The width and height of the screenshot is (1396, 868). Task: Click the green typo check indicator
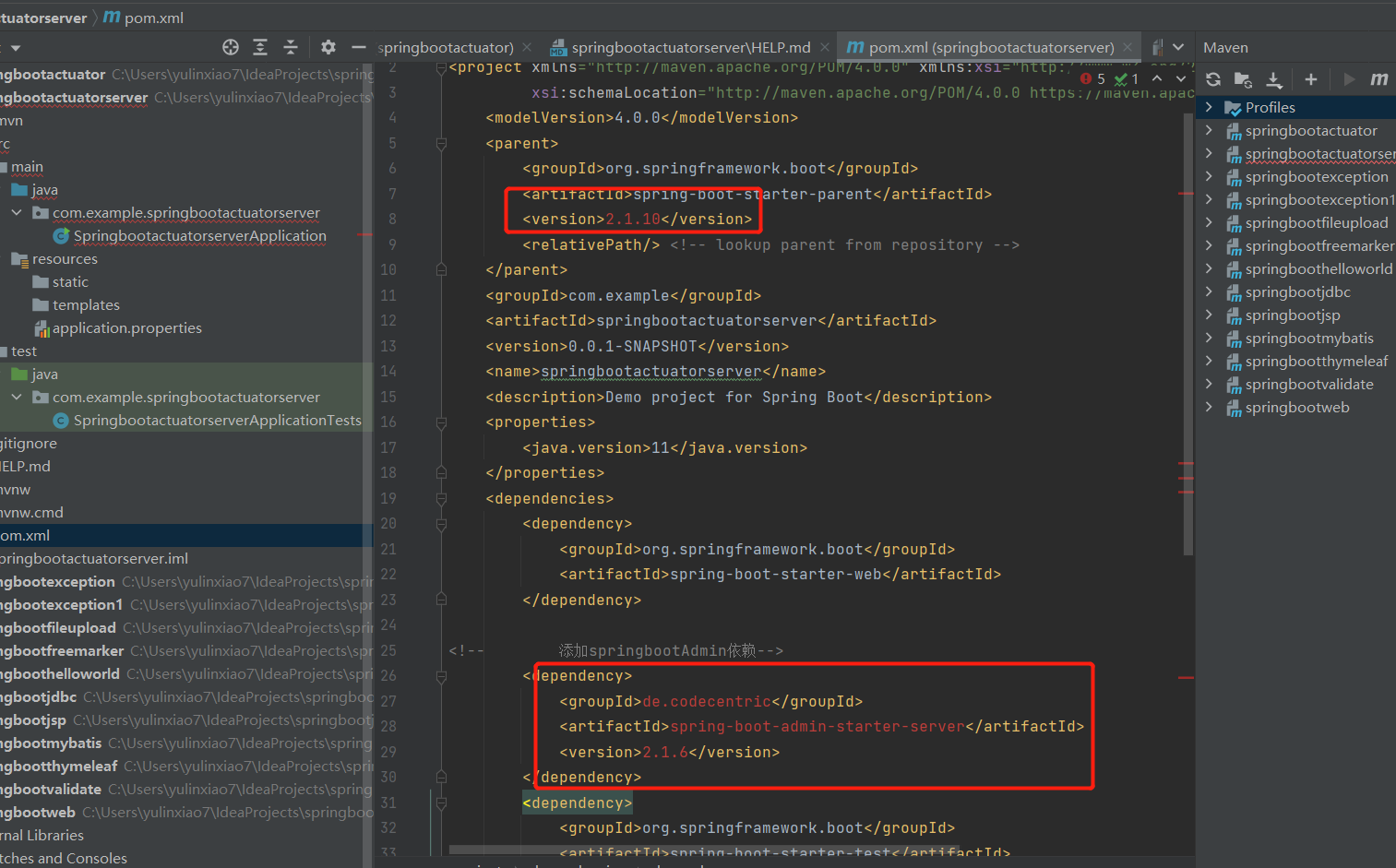(1127, 78)
